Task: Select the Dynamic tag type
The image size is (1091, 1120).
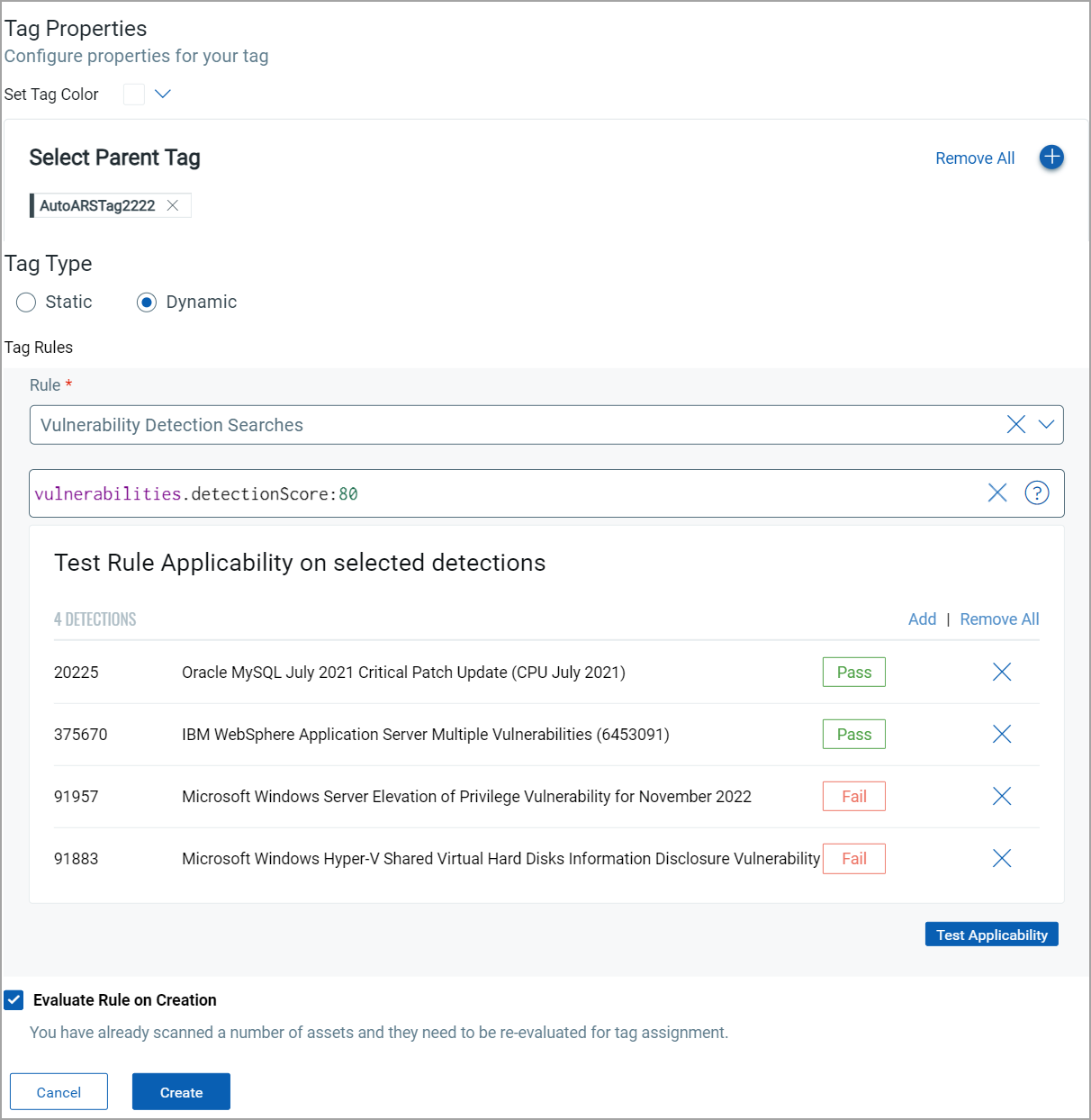Action: tap(147, 303)
